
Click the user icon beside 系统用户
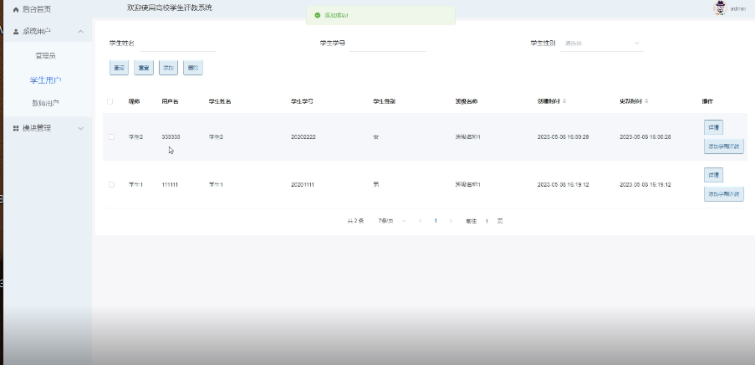click(x=15, y=31)
